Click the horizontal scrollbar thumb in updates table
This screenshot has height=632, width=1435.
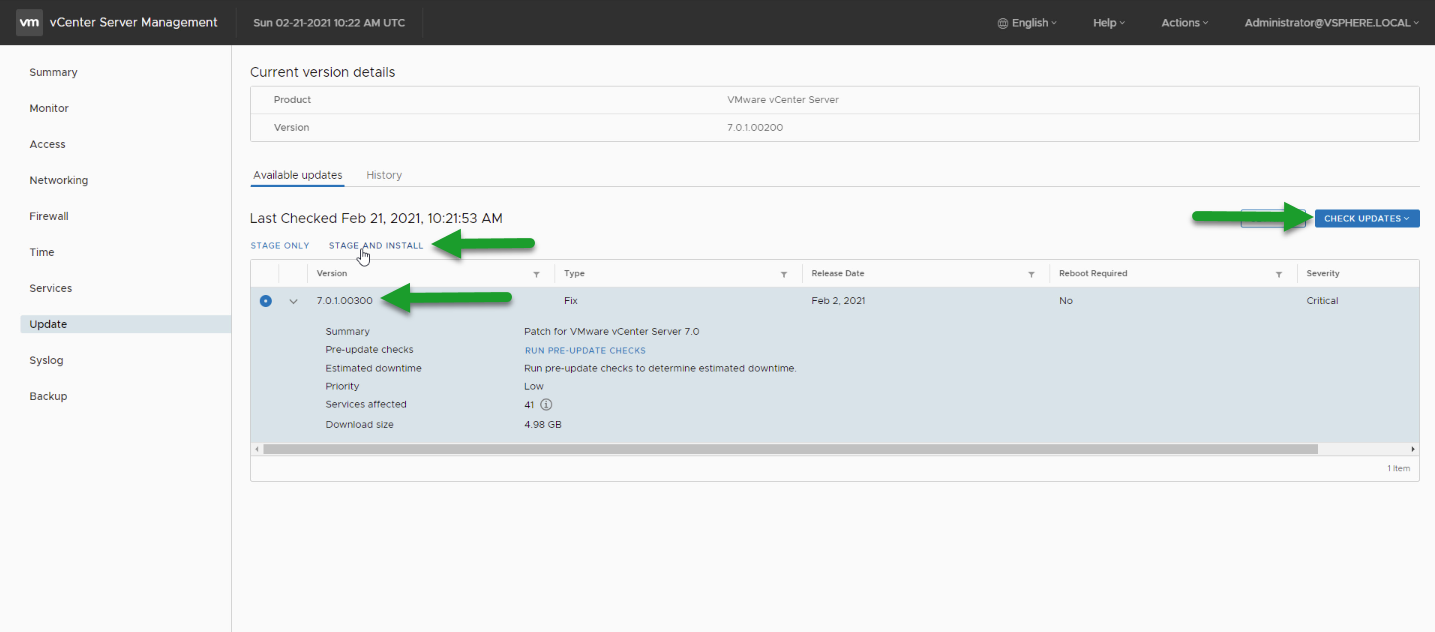tap(790, 450)
